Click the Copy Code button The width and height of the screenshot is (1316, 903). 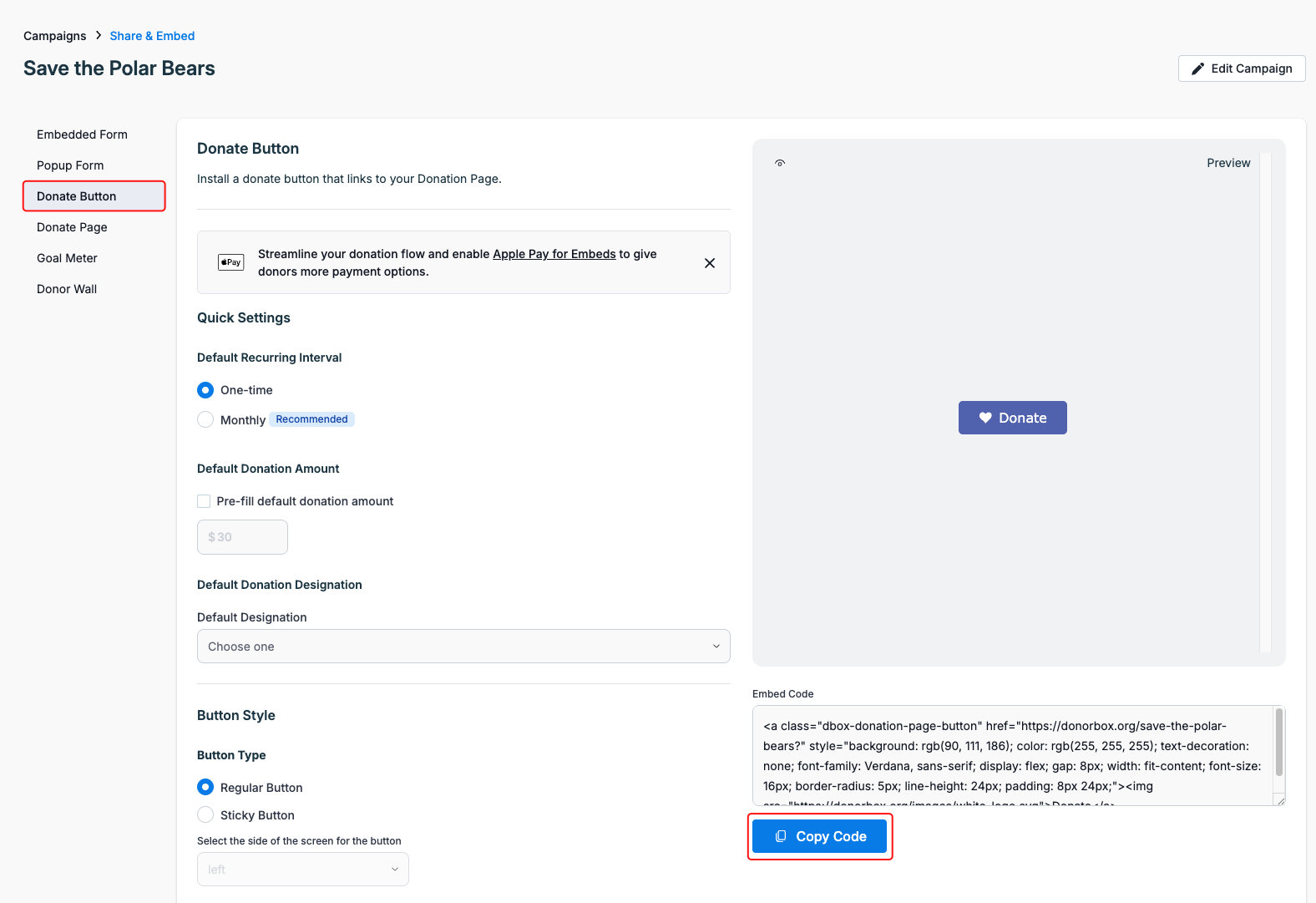(819, 836)
